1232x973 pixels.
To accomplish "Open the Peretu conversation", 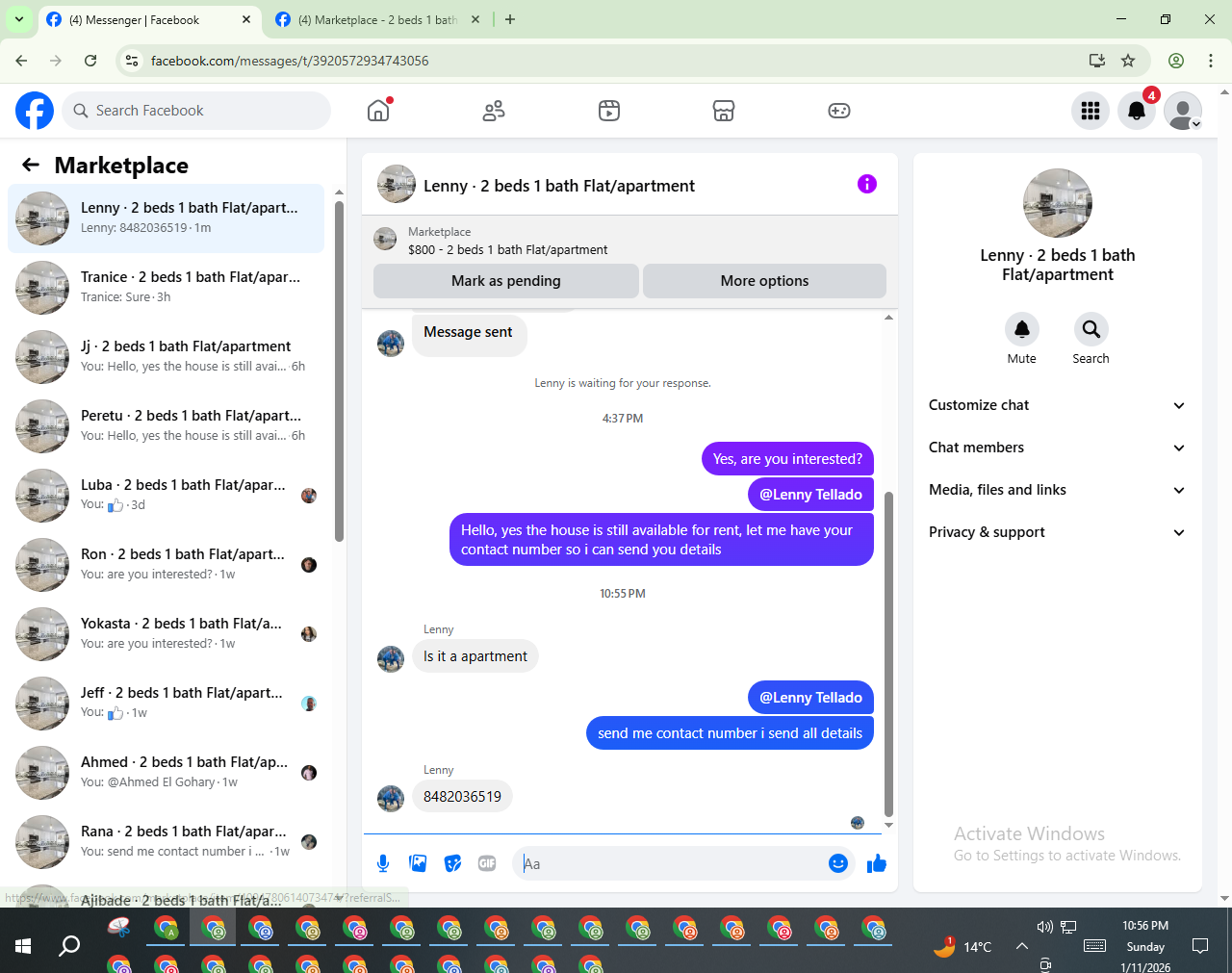I will click(167, 426).
